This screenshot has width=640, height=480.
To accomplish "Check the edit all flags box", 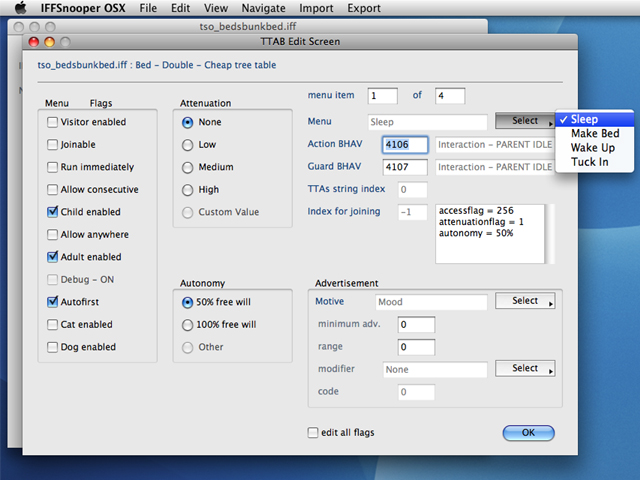I will point(313,433).
